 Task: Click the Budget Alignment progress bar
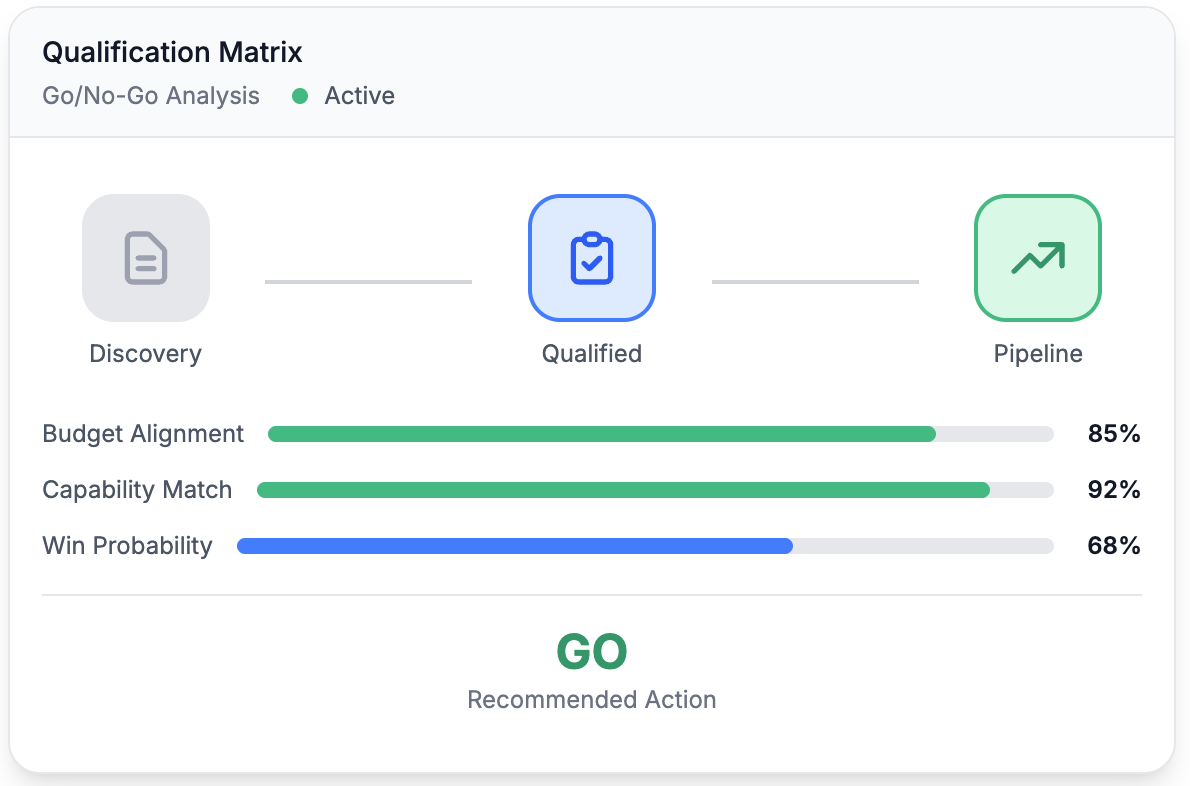pos(661,434)
